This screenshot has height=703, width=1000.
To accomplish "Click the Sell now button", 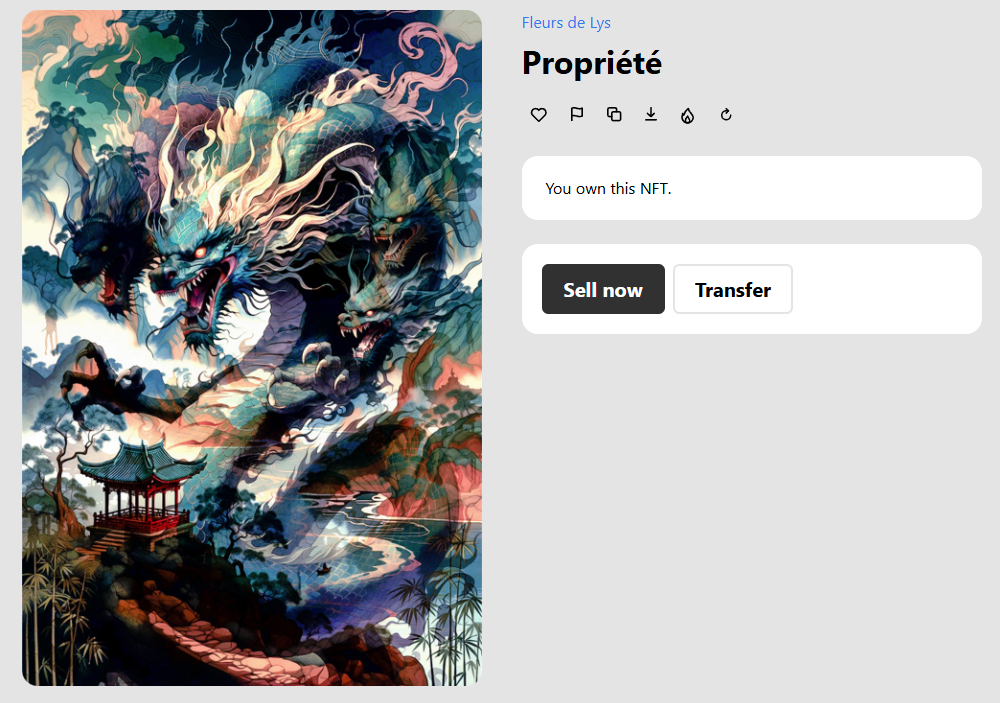I will pos(603,289).
